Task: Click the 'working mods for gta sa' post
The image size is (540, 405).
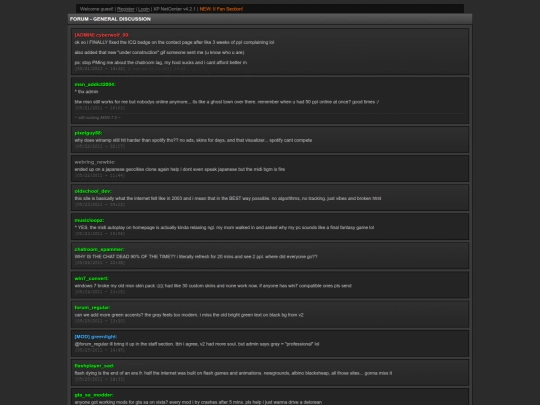Action: click(198, 402)
